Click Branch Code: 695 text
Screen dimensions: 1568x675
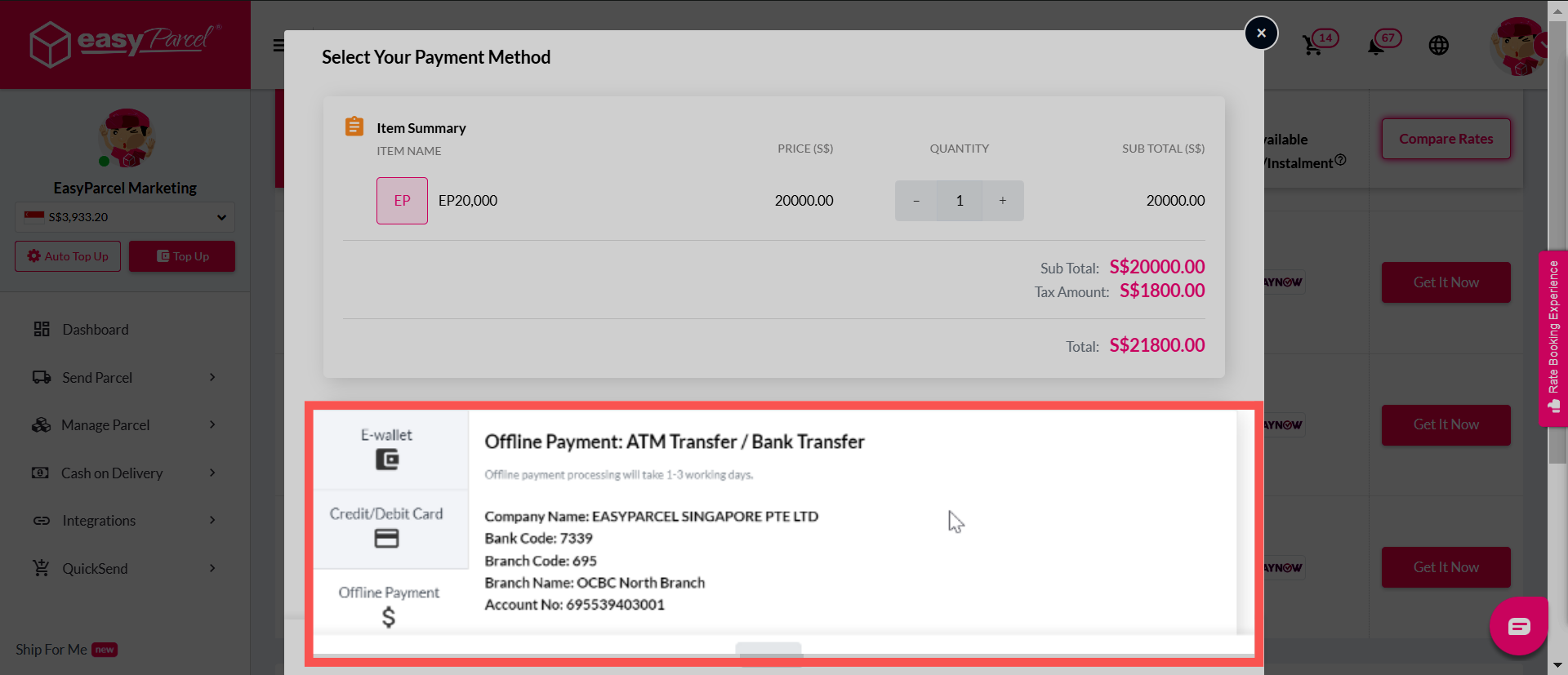541,561
